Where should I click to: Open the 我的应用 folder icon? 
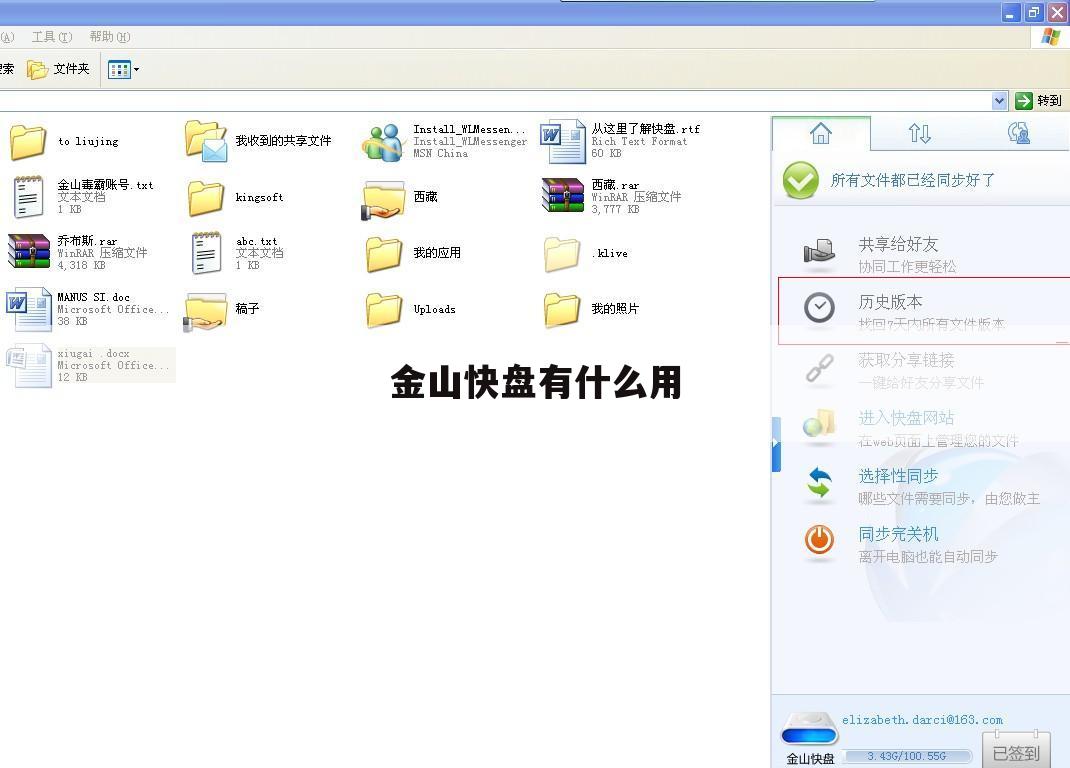(384, 254)
